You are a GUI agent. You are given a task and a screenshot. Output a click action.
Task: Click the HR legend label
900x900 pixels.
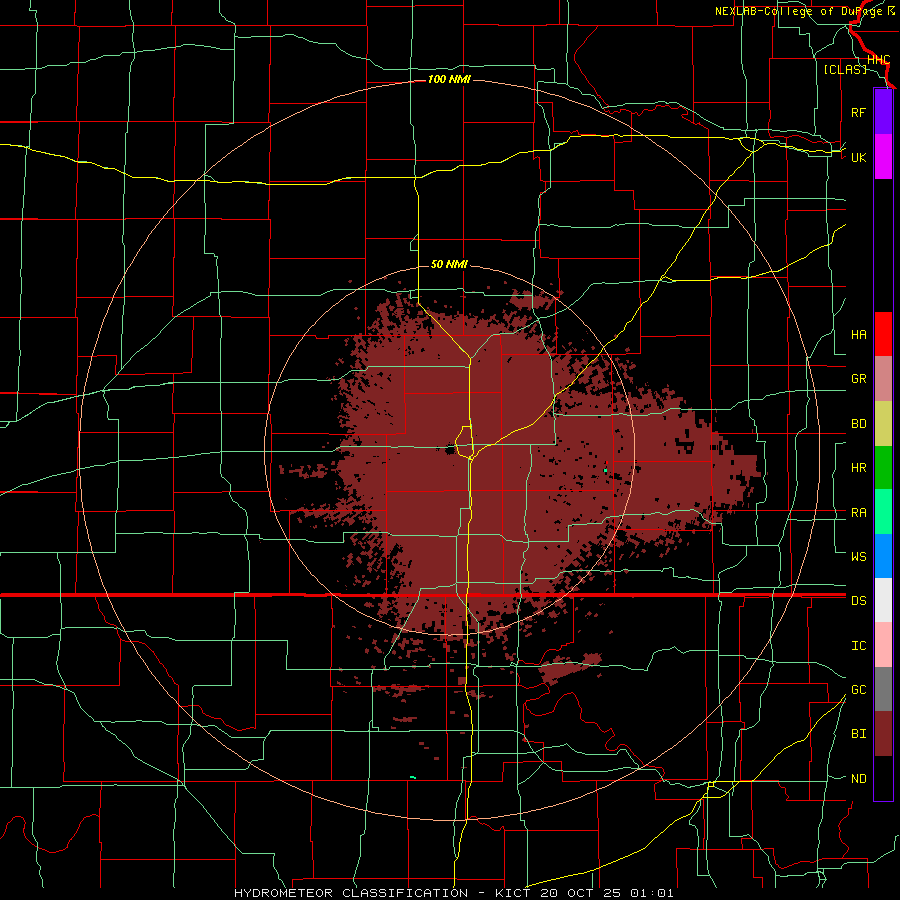[858, 468]
